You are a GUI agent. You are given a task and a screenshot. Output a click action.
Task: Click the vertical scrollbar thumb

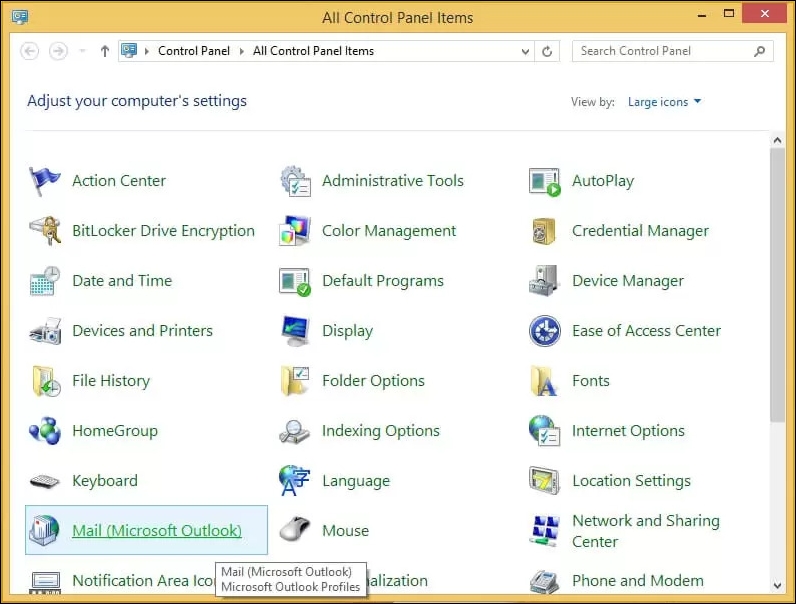[x=777, y=285]
